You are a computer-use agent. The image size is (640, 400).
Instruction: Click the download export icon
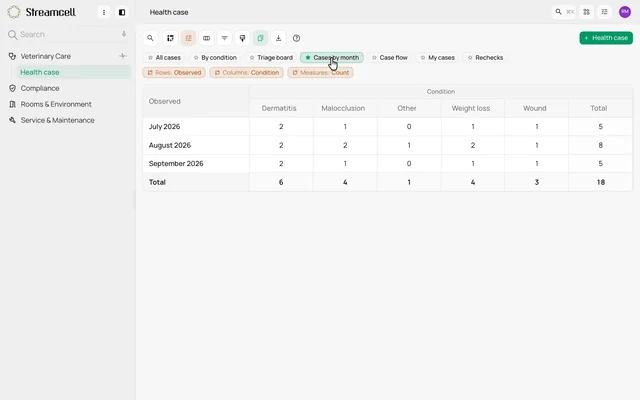click(x=278, y=38)
